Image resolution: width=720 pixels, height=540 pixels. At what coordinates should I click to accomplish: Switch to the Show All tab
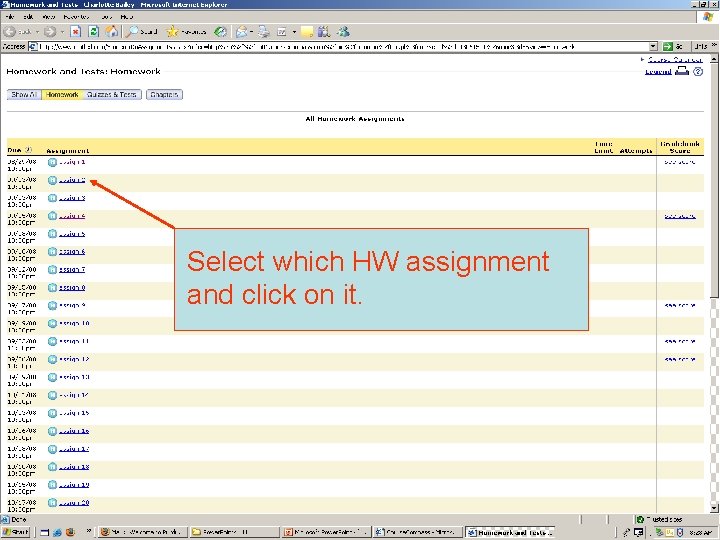24,95
